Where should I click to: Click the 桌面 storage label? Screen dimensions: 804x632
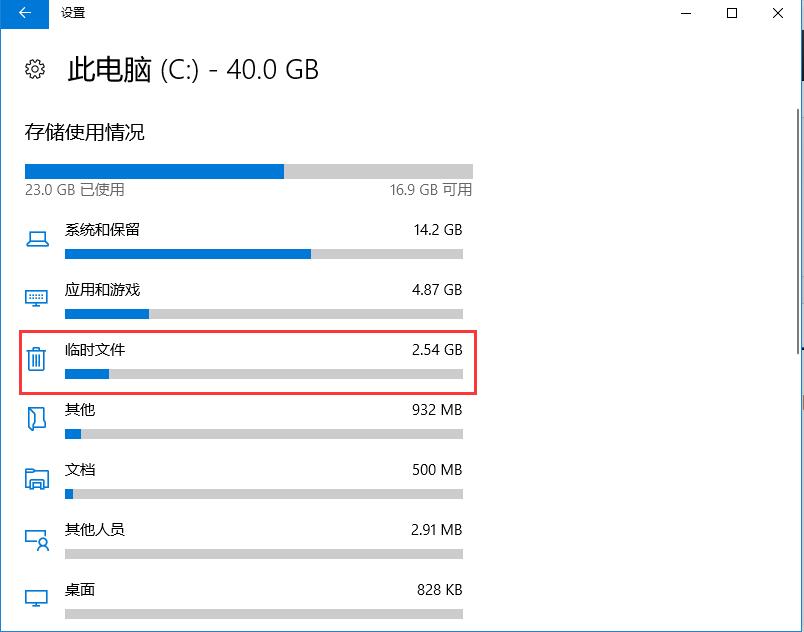pos(80,589)
